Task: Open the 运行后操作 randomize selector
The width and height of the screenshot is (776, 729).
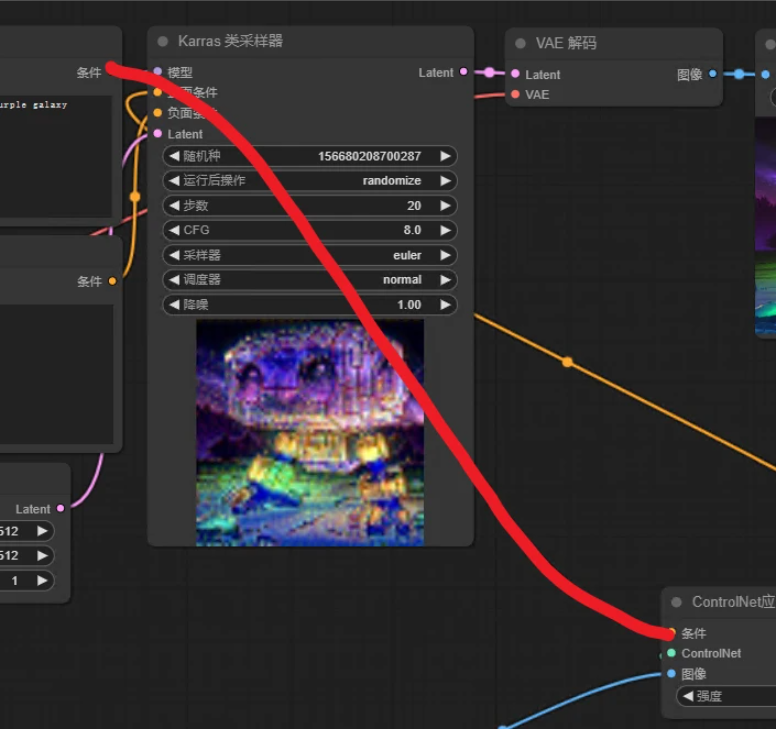Action: [310, 181]
